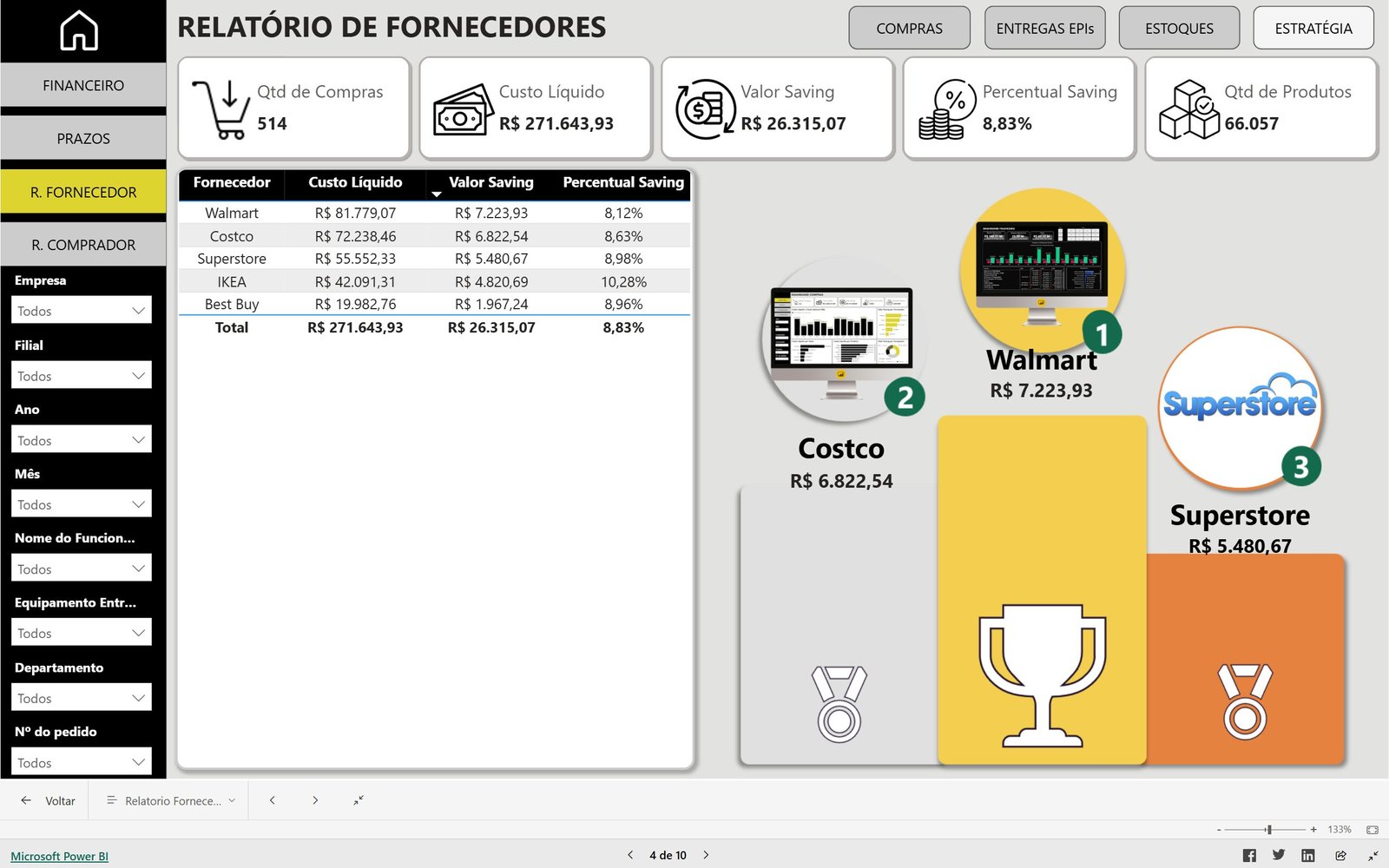The height and width of the screenshot is (868, 1389).
Task: Switch to FINANCEIRO page
Action: pyautogui.click(x=83, y=85)
